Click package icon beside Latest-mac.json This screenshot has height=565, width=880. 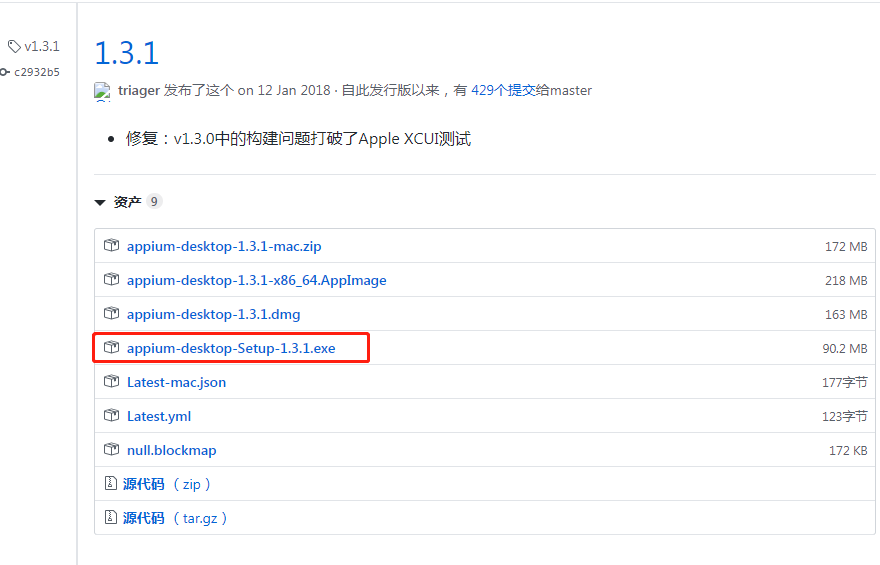(x=111, y=381)
